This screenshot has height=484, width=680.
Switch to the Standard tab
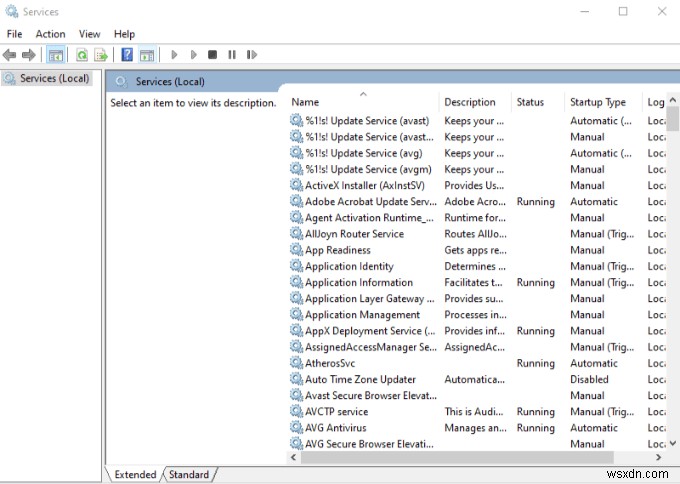click(x=189, y=474)
